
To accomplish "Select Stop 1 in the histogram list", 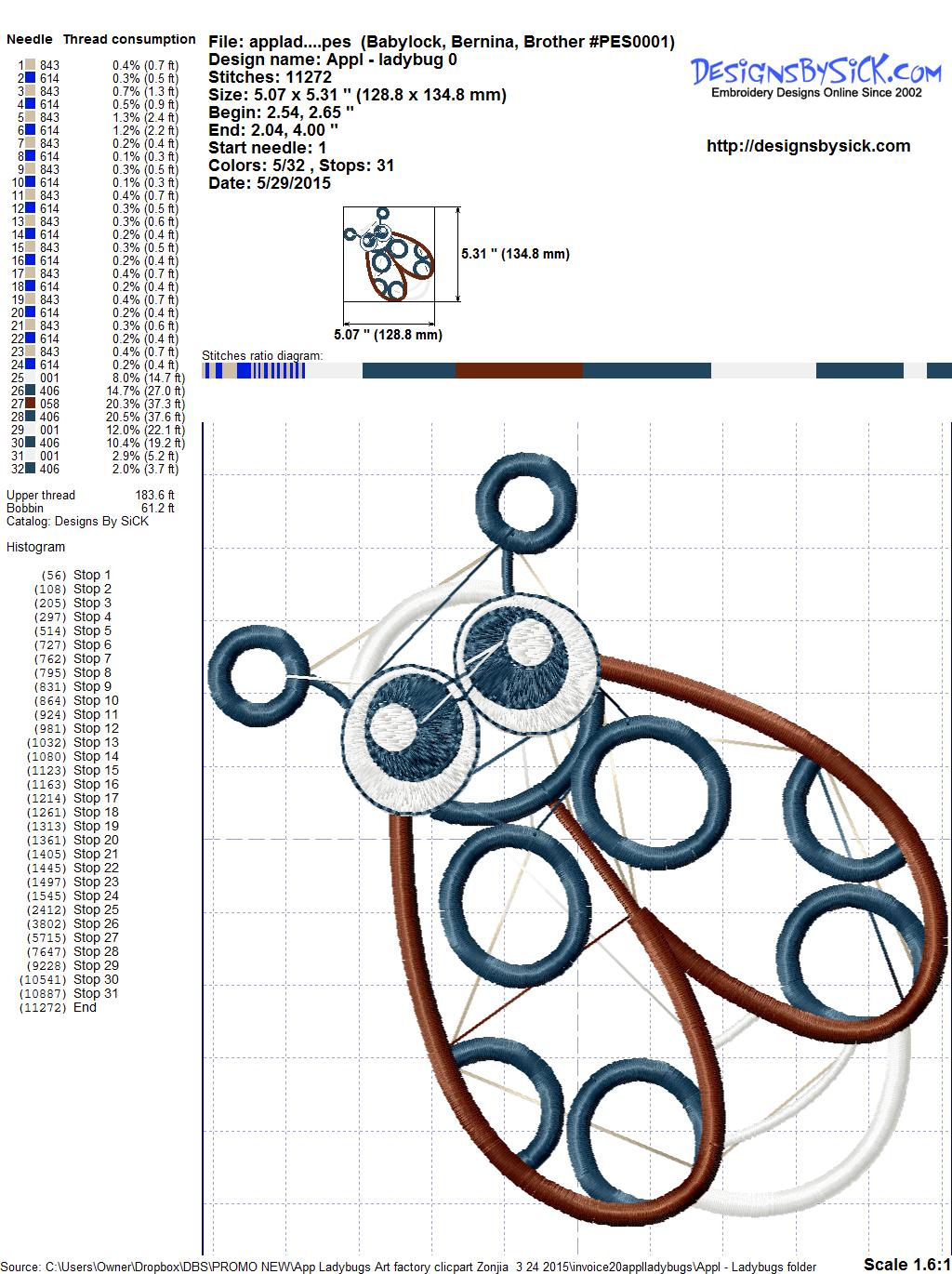I will [92, 575].
